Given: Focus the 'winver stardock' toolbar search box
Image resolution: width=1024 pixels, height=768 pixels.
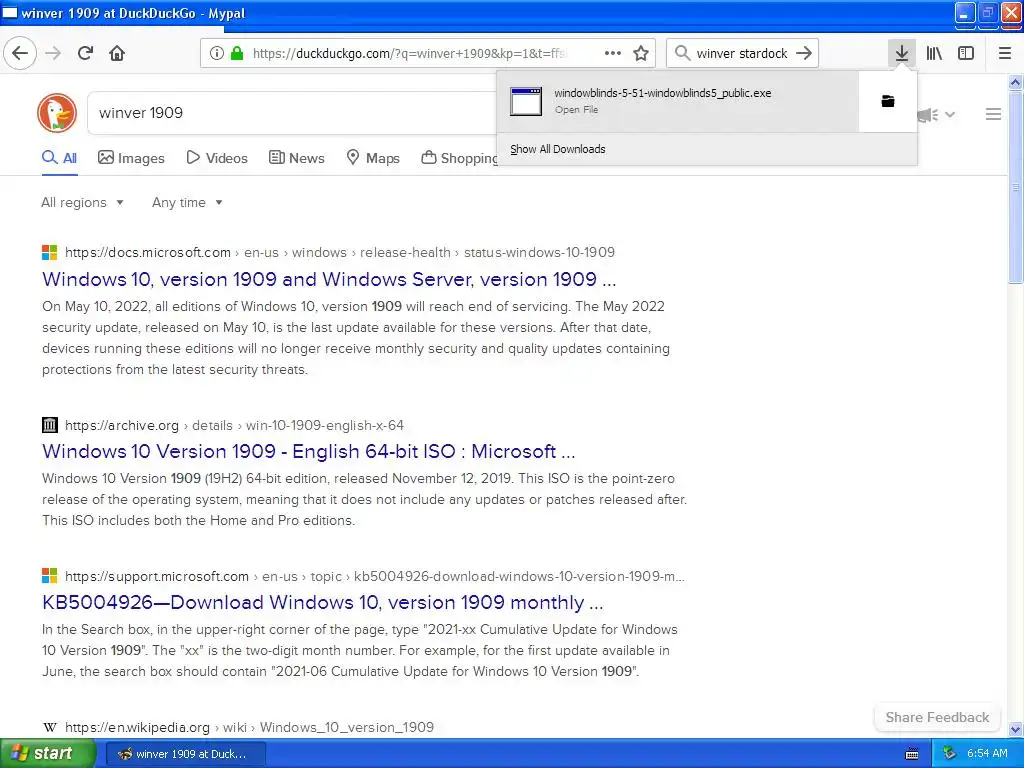Looking at the screenshot, I should pos(742,53).
